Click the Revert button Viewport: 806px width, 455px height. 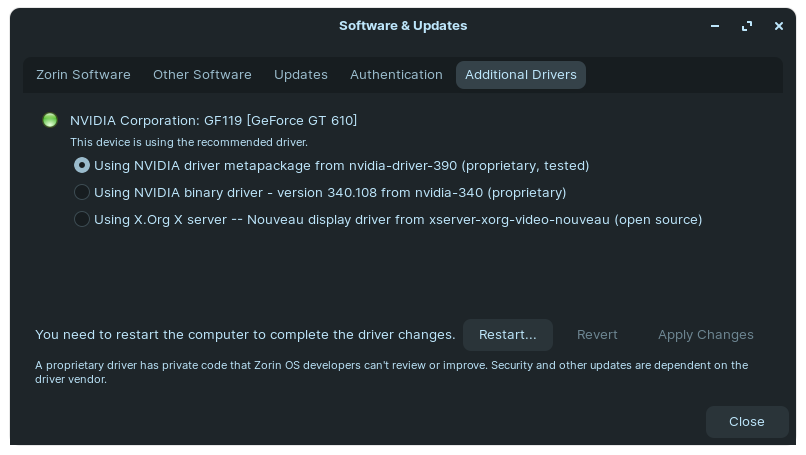597,335
